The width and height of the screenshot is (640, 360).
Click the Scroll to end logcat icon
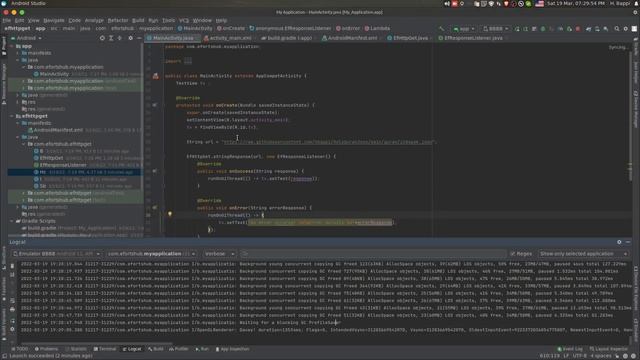tap(12, 274)
